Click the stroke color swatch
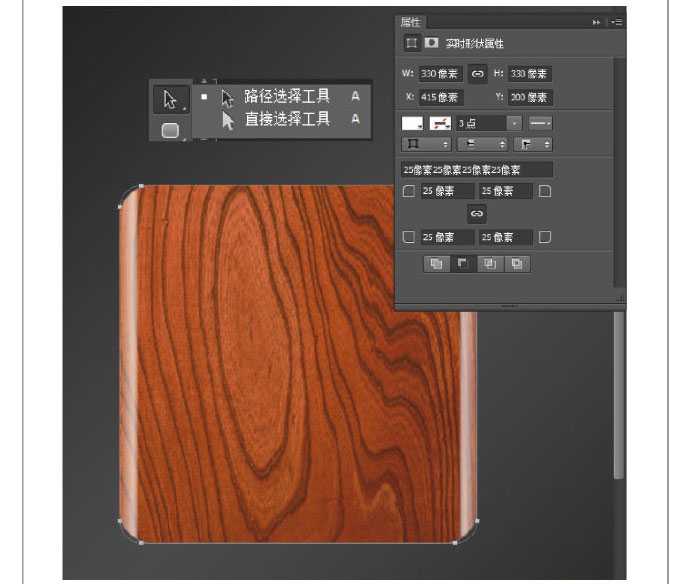Image resolution: width=690 pixels, height=584 pixels. coord(440,123)
